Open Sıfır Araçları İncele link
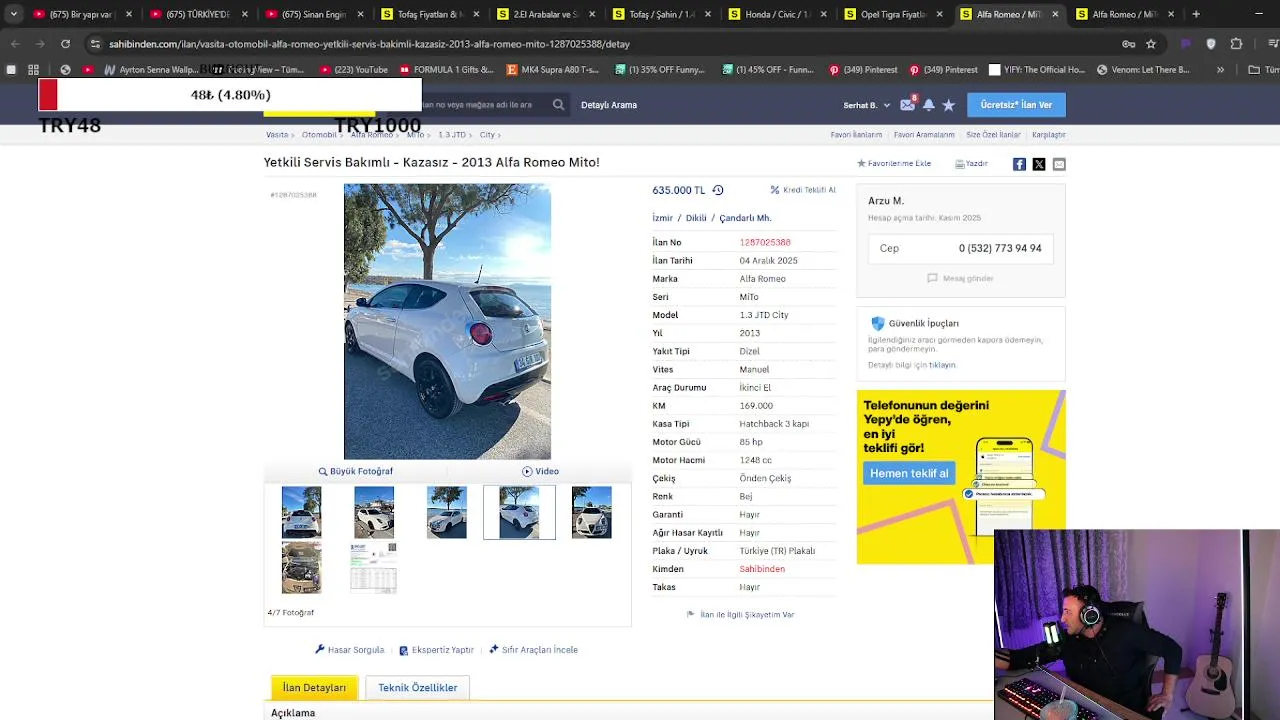Viewport: 1280px width, 720px height. tap(533, 650)
